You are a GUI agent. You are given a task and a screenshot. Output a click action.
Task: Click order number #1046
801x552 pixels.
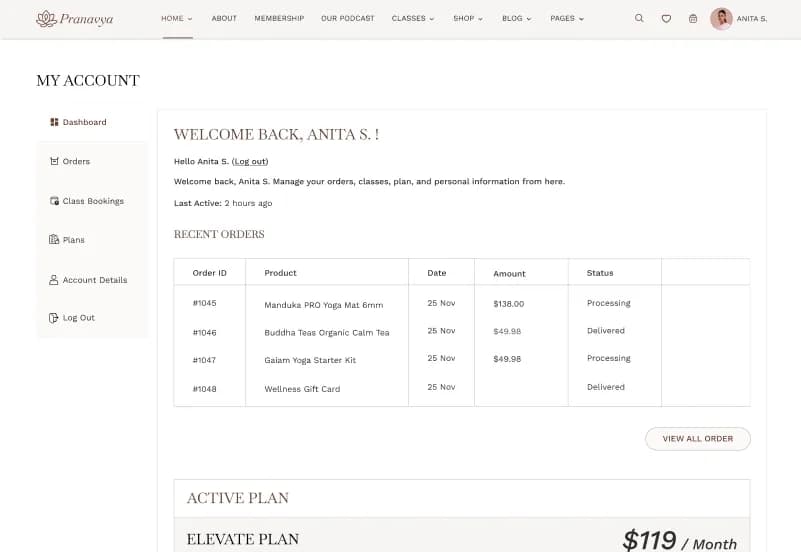205,332
